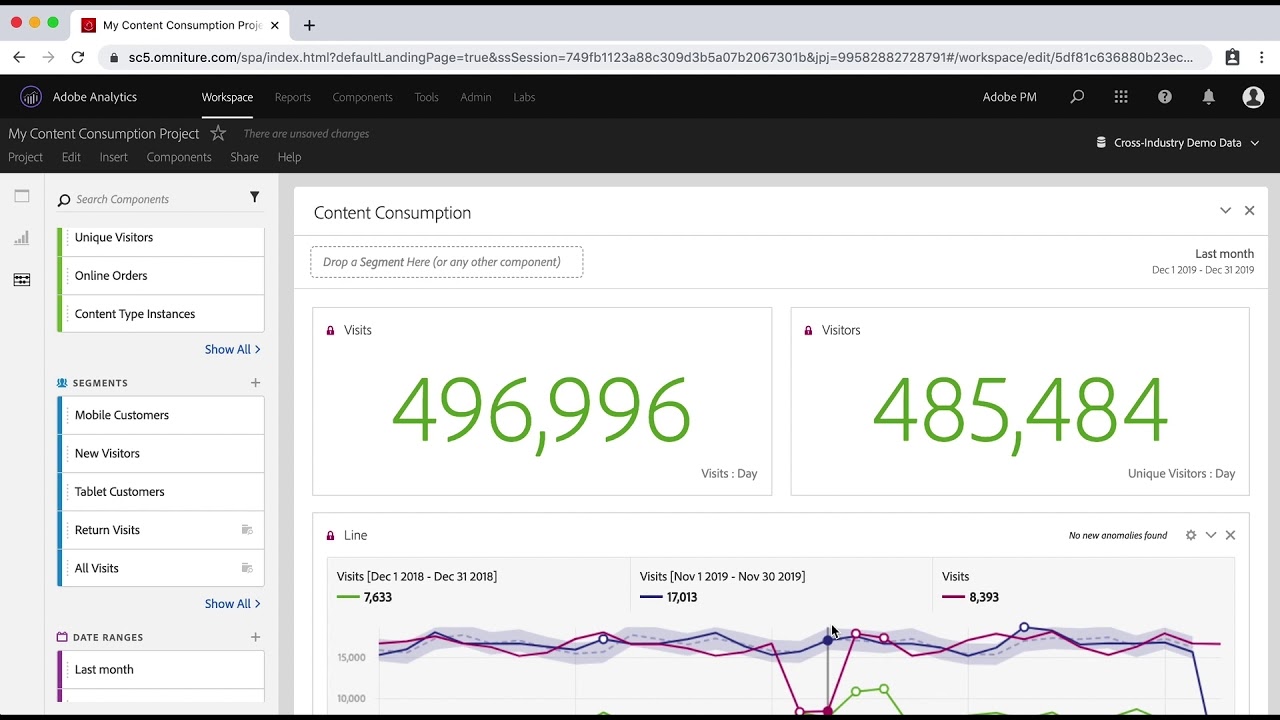Select the Mobile Customers segment
1280x720 pixels.
point(161,415)
